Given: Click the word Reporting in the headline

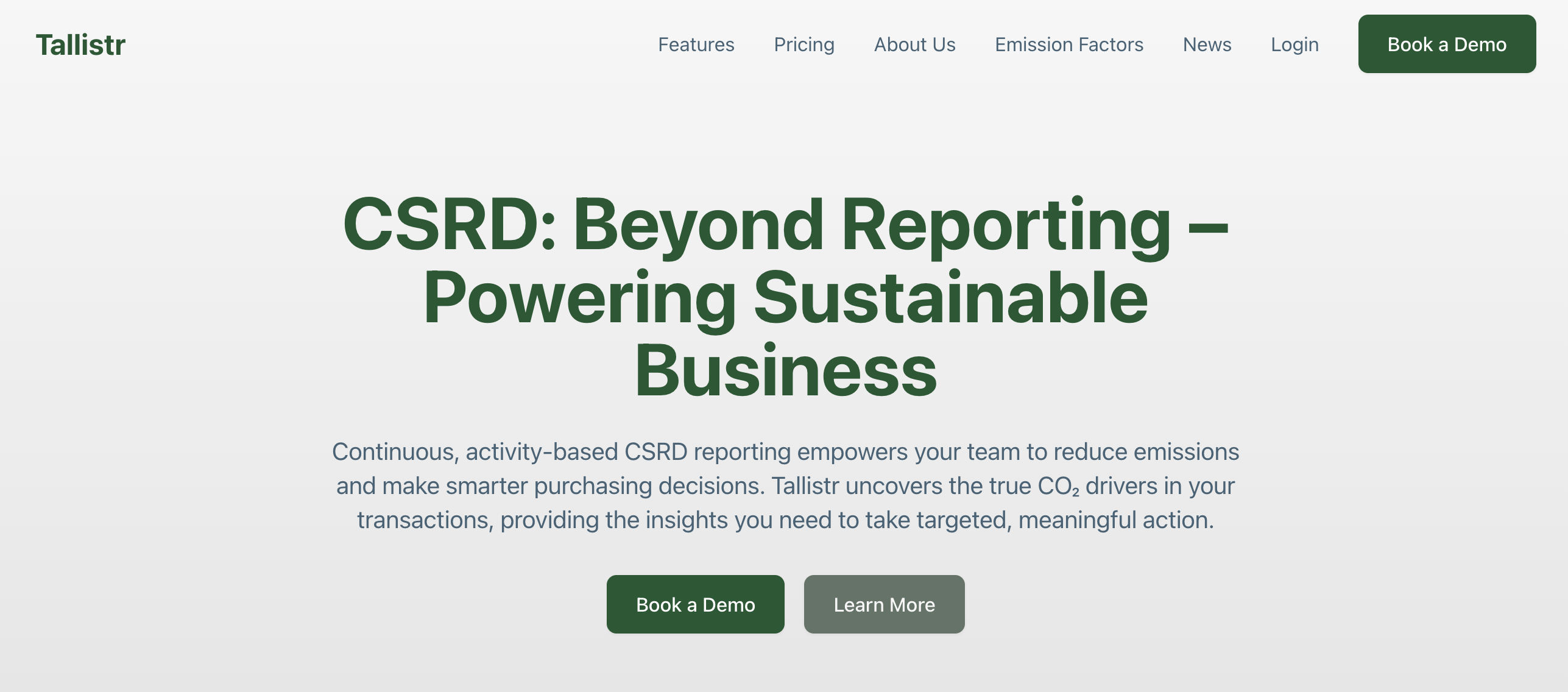Looking at the screenshot, I should coord(1005,224).
